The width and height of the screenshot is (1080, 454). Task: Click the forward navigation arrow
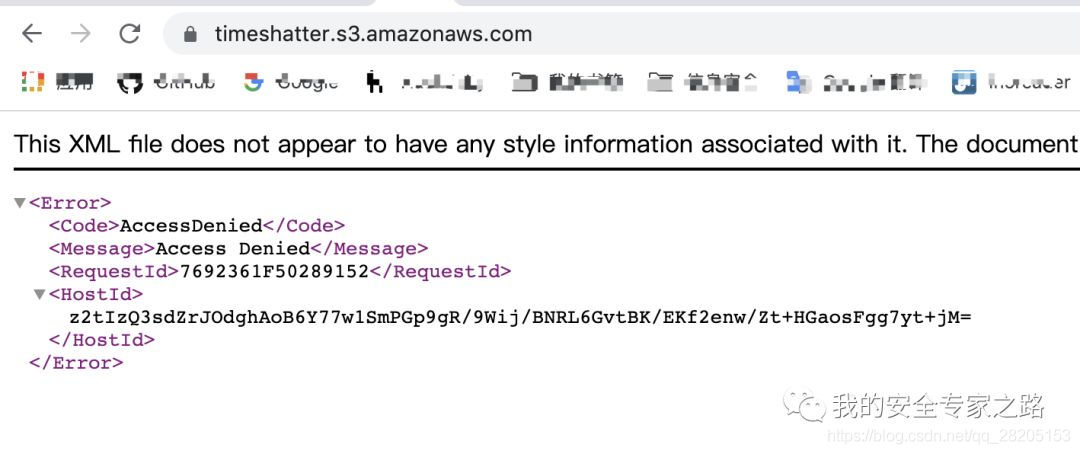point(81,33)
